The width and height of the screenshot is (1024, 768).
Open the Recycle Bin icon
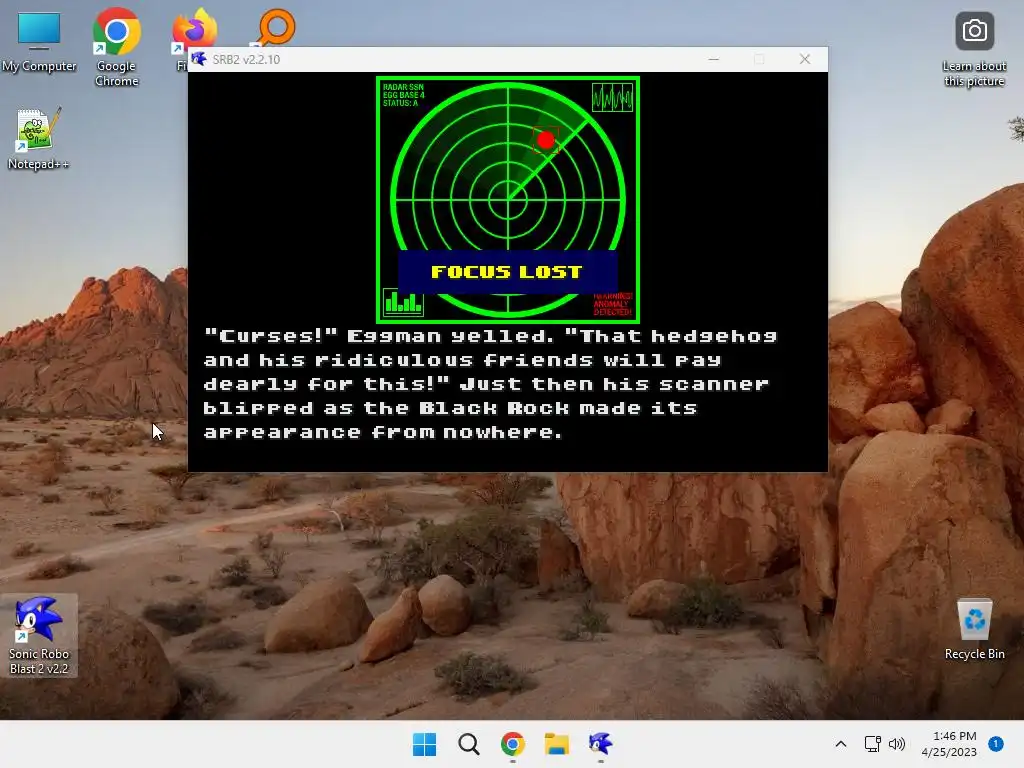click(974, 629)
